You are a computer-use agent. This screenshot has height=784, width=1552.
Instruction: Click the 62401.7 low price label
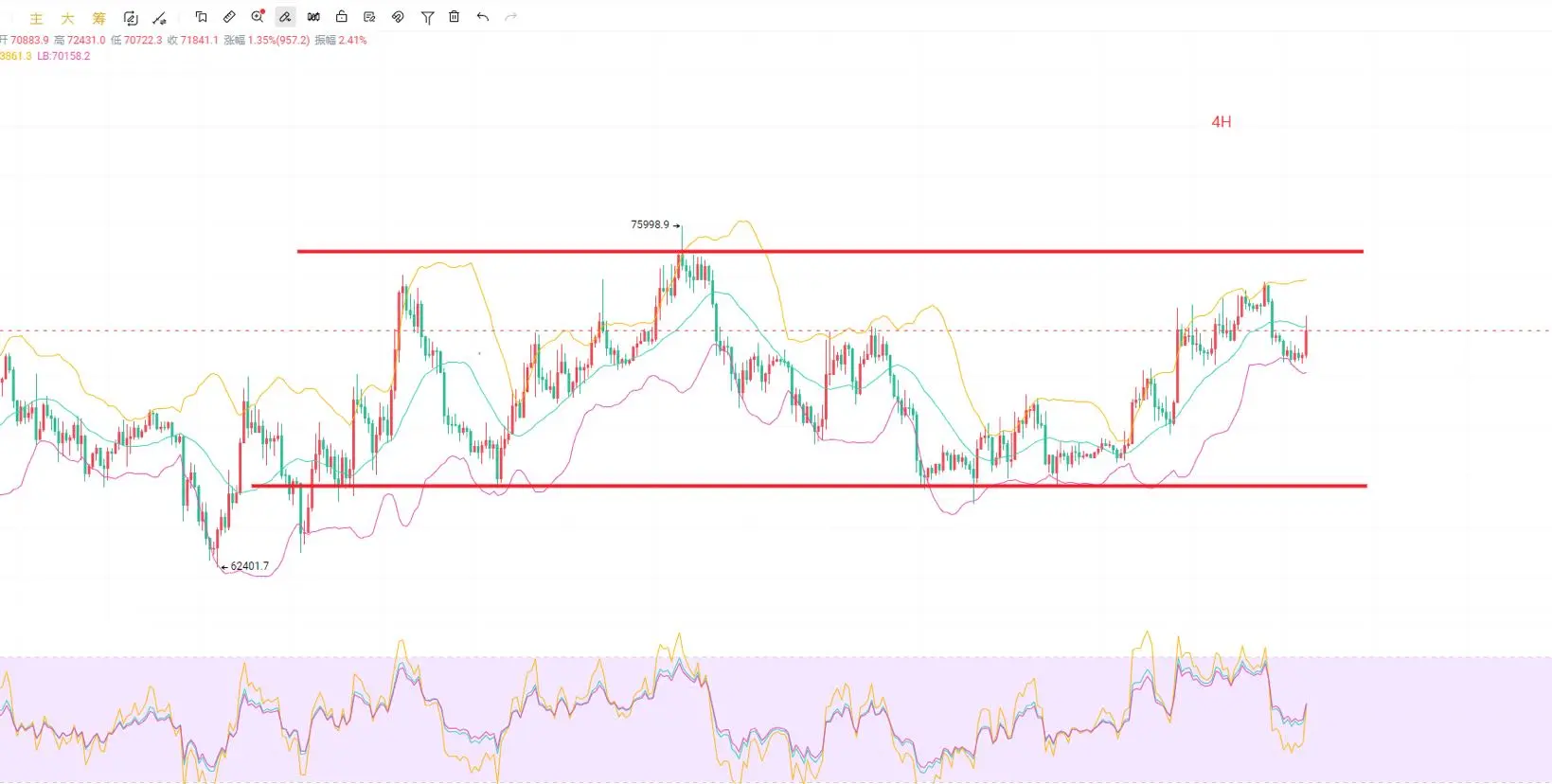click(250, 566)
